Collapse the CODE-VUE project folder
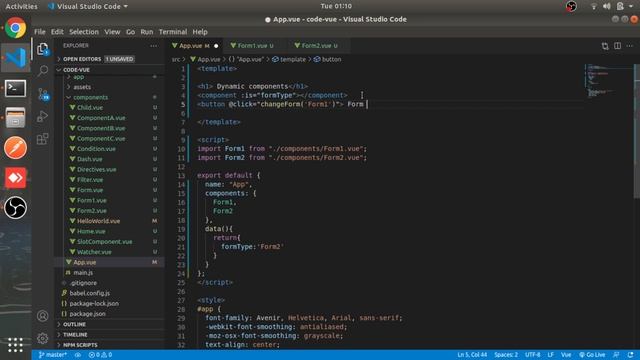This screenshot has height=360, width=640. coord(110,70)
